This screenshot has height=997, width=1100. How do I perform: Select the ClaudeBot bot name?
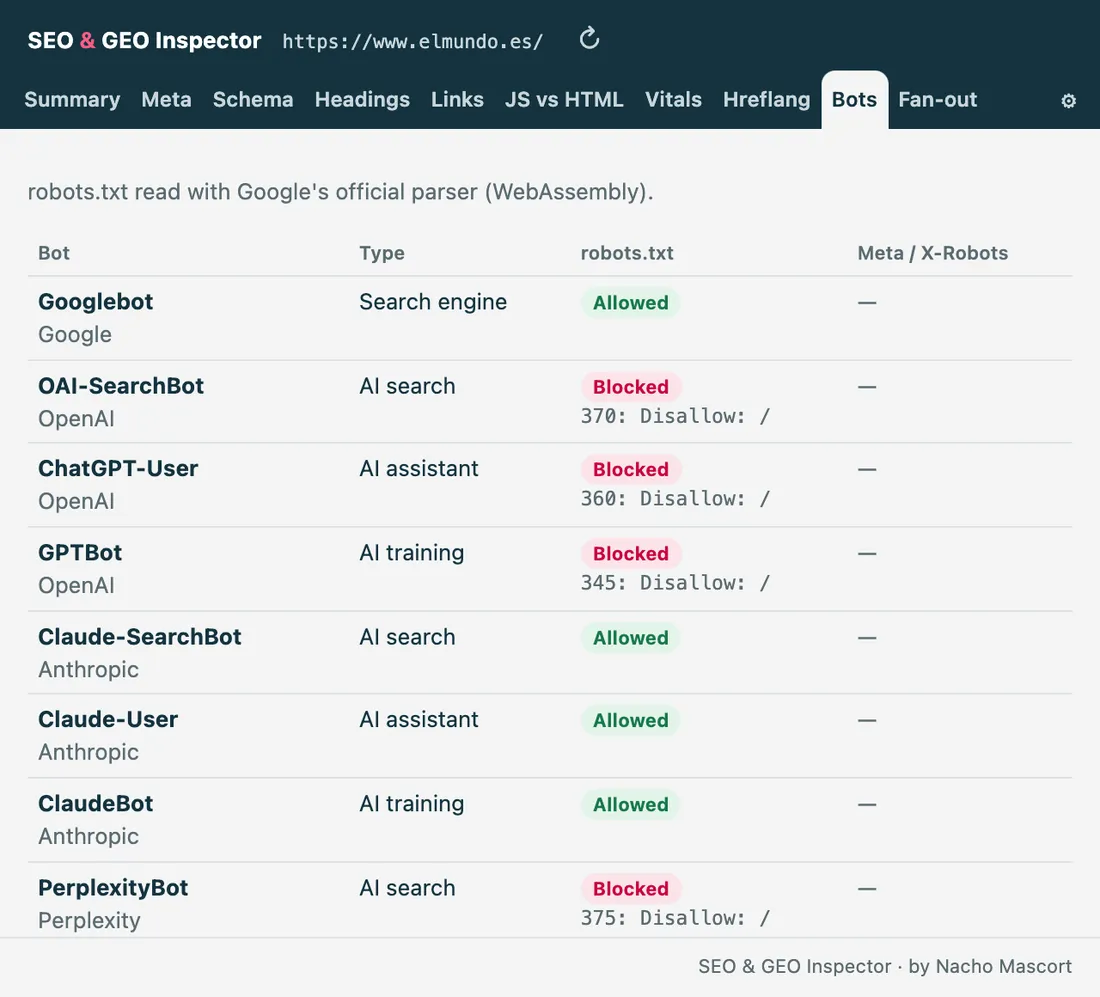pos(95,803)
